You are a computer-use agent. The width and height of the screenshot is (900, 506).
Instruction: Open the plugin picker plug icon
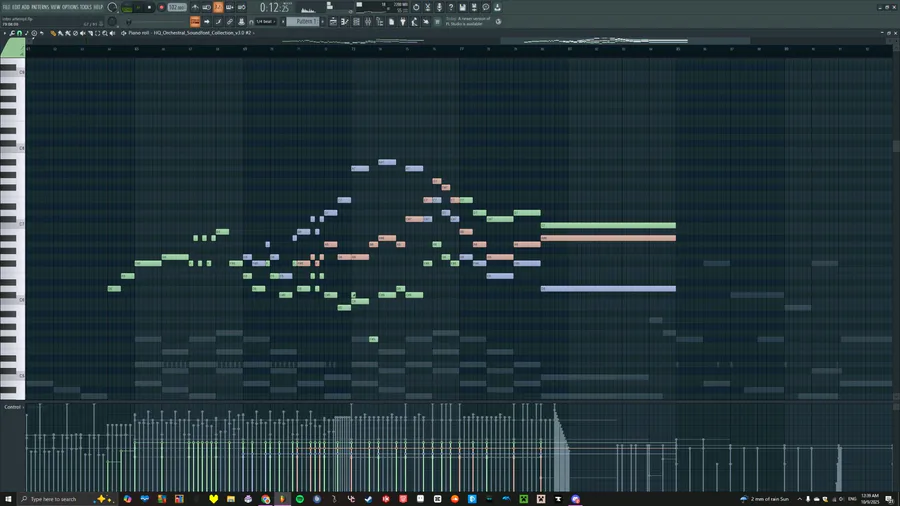point(403,21)
